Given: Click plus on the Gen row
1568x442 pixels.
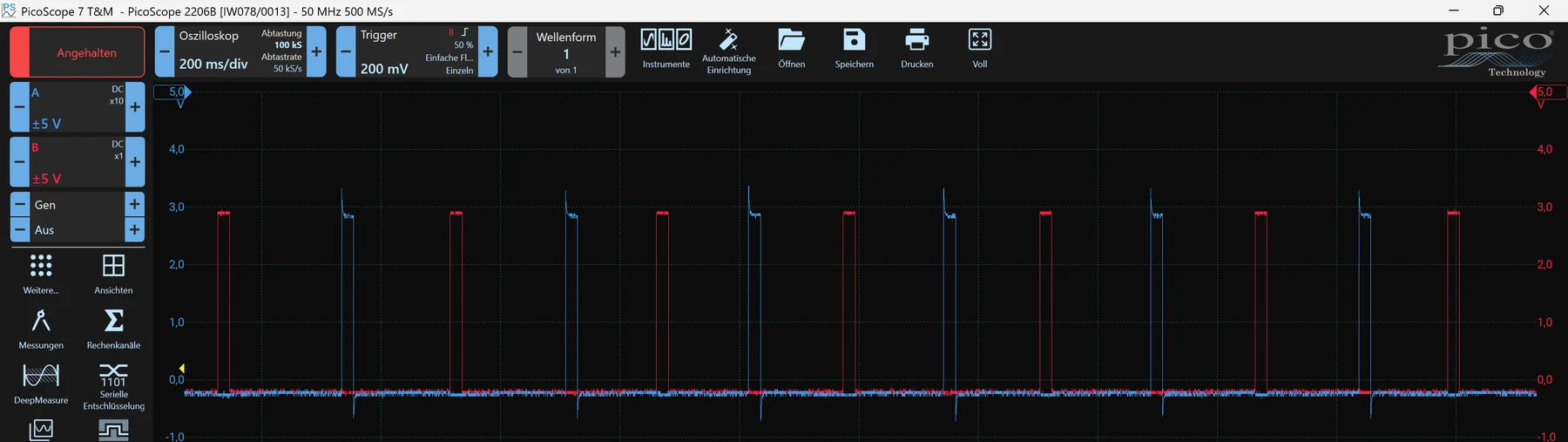Looking at the screenshot, I should click(x=135, y=205).
